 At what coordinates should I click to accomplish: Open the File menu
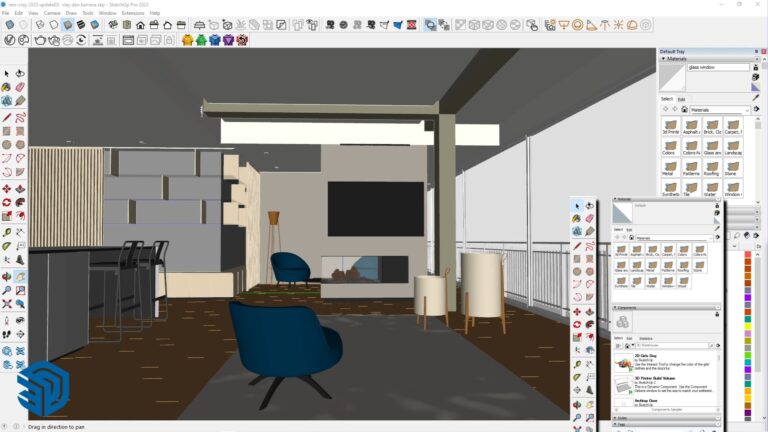pos(5,13)
